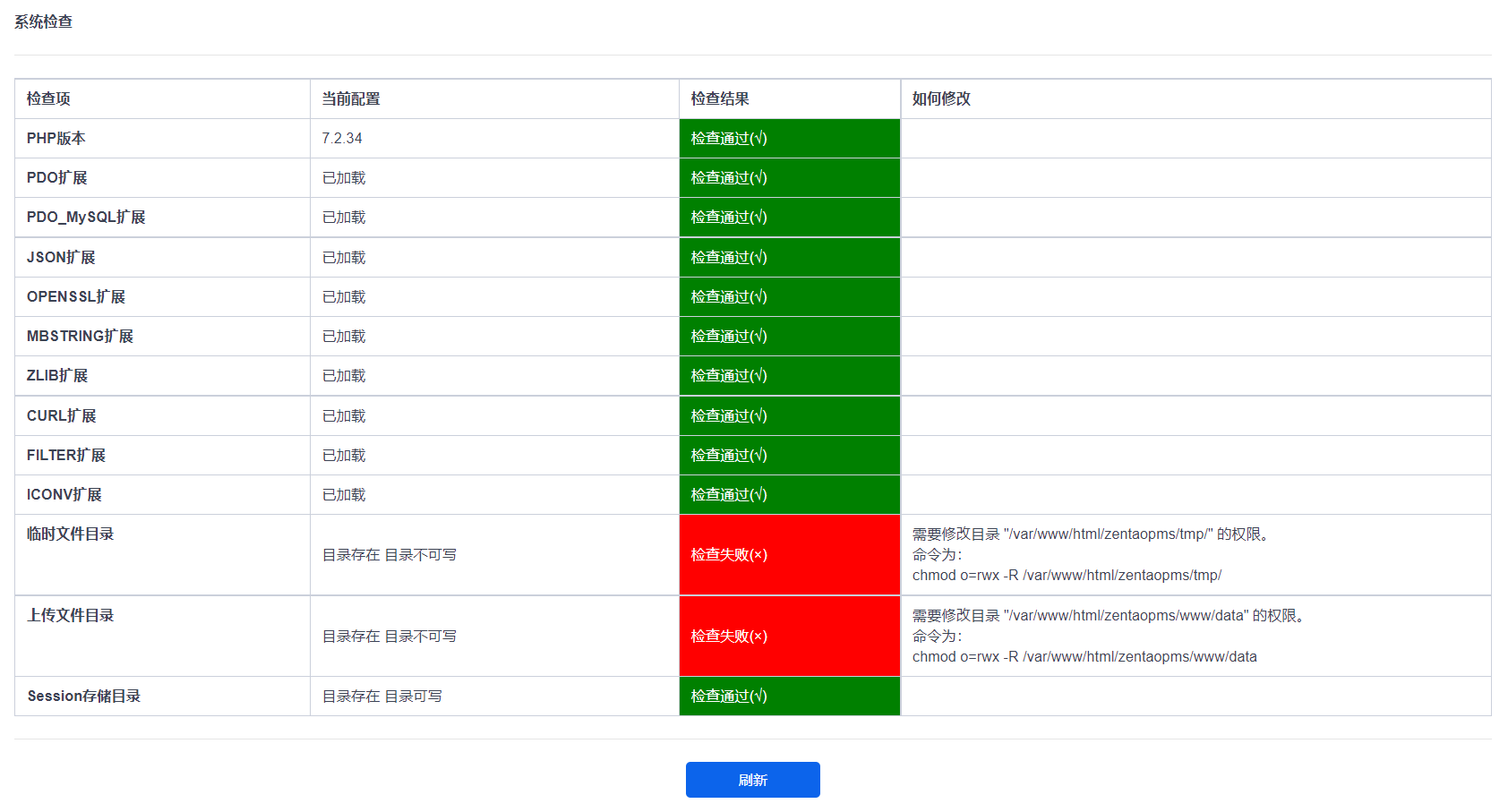Click the chmod command for zentaopms/tmp/
The width and height of the screenshot is (1508, 812).
point(1067,575)
